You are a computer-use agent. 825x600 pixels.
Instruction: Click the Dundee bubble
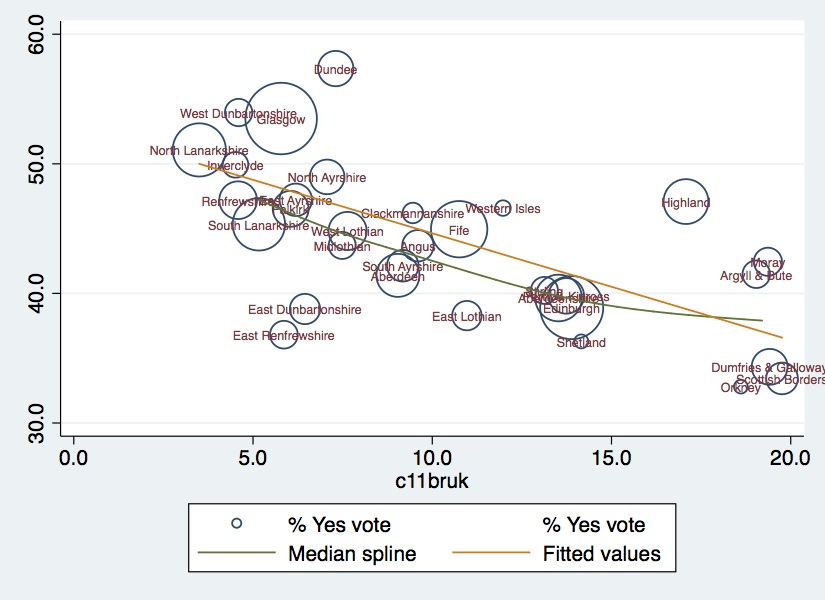[x=335, y=70]
